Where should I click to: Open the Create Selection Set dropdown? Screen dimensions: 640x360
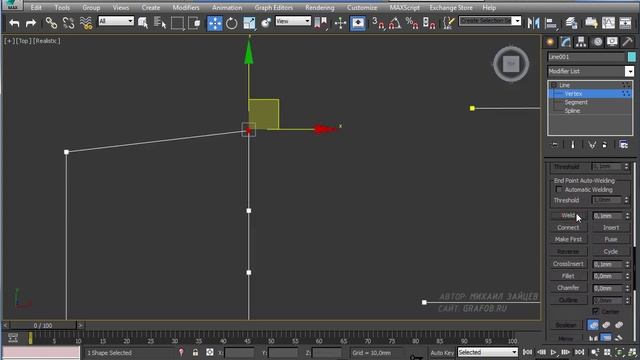pos(490,21)
